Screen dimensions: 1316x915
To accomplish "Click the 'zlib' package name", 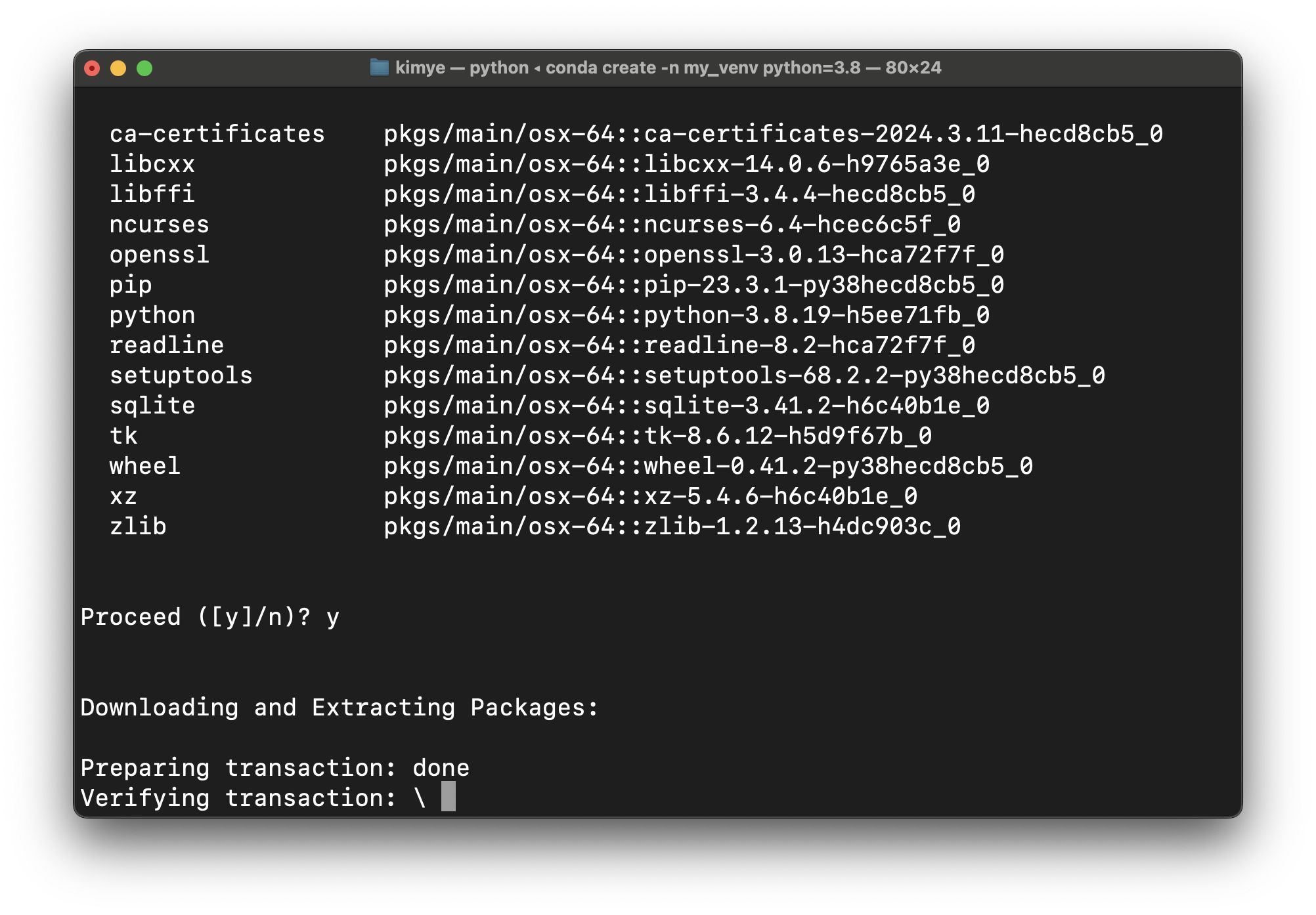I will point(138,526).
